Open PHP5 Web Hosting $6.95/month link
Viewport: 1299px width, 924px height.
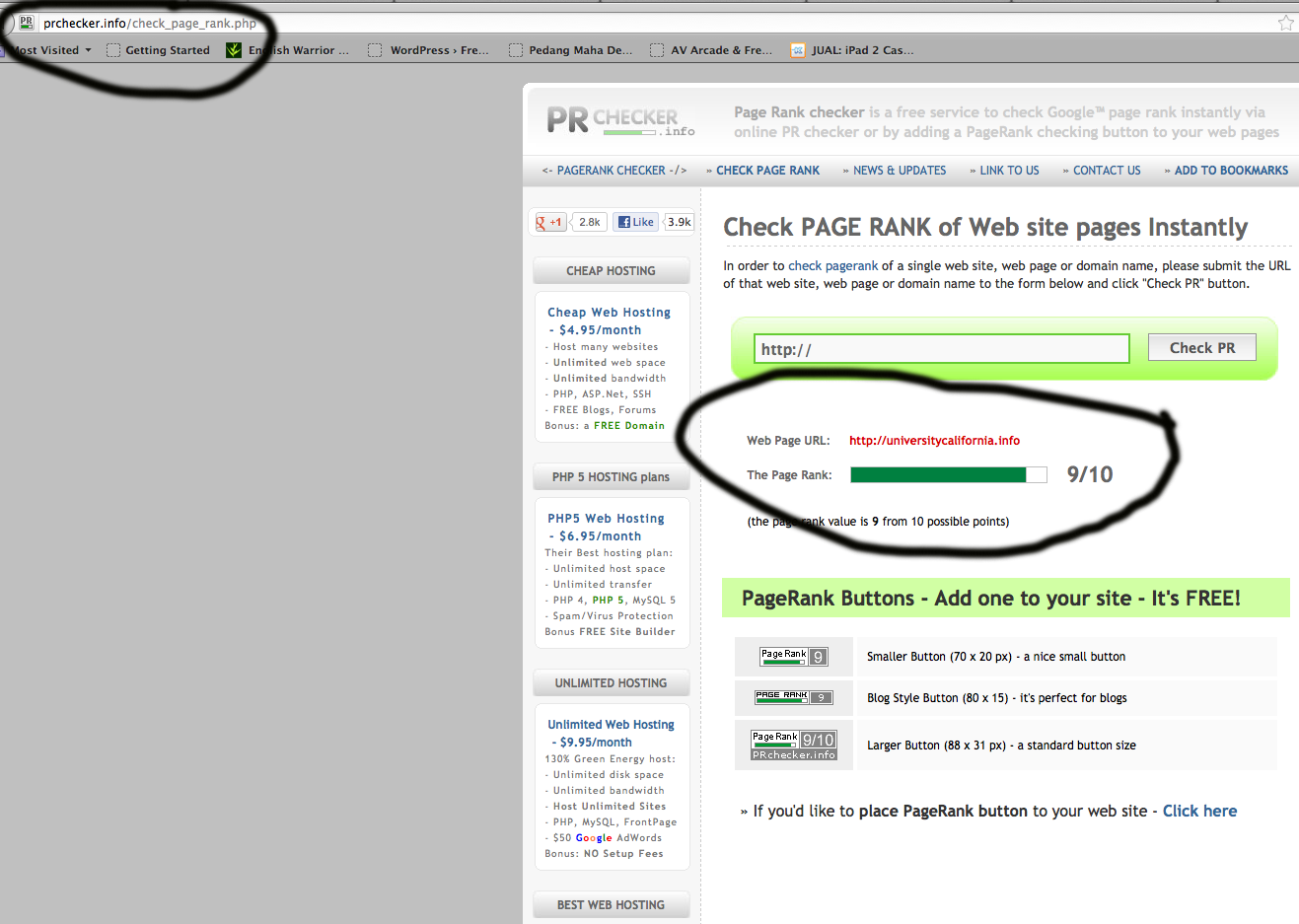point(606,528)
